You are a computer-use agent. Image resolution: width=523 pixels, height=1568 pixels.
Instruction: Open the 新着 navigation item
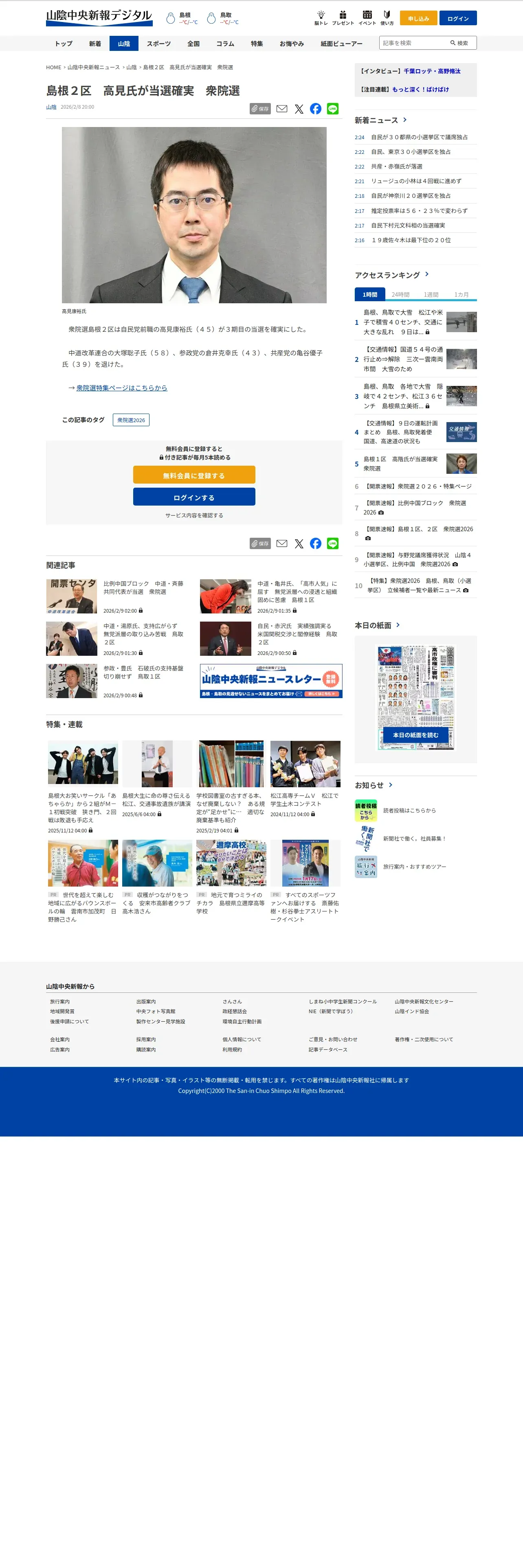pyautogui.click(x=95, y=44)
